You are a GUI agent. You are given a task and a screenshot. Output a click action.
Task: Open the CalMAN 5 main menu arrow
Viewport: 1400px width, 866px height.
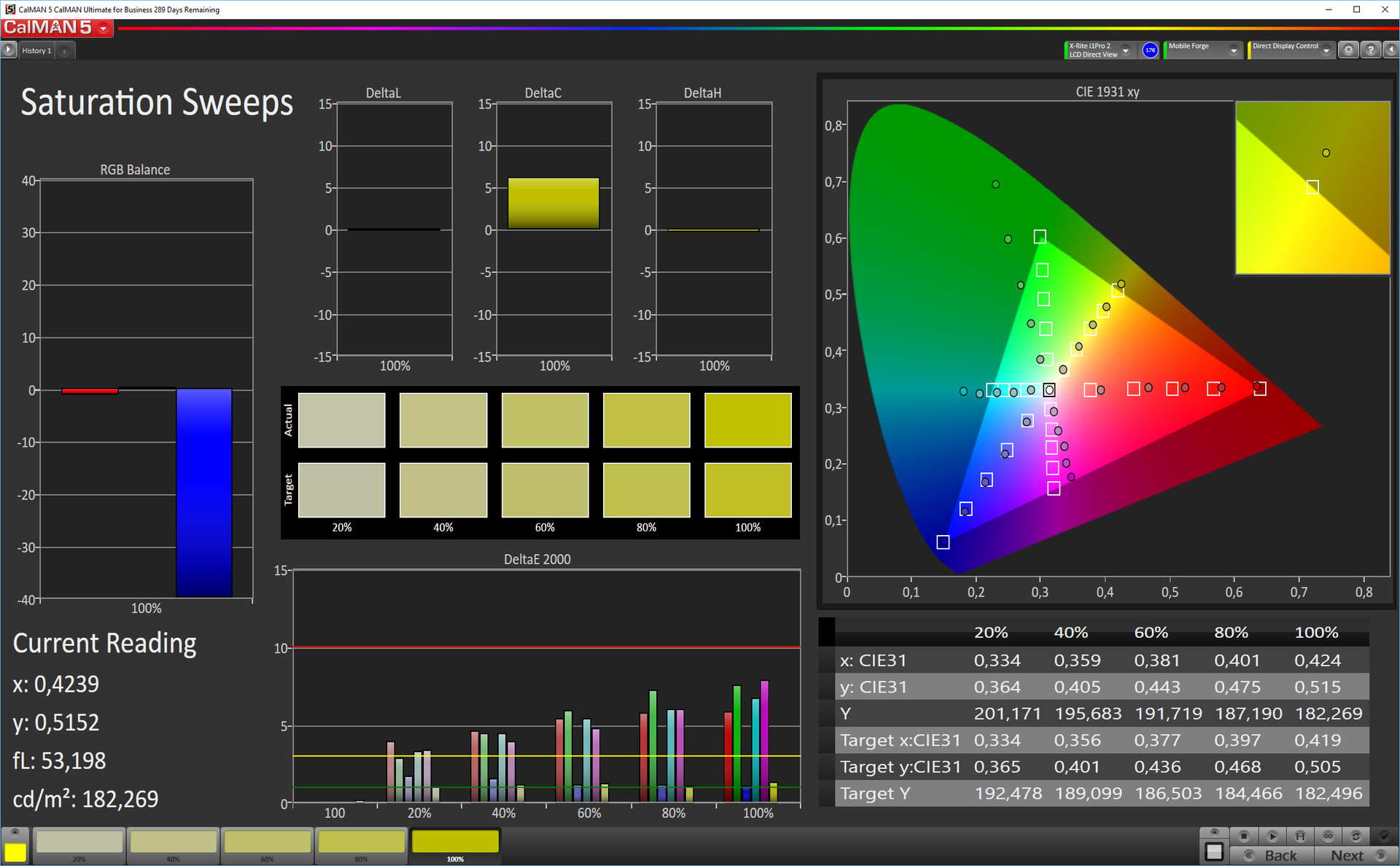click(104, 28)
